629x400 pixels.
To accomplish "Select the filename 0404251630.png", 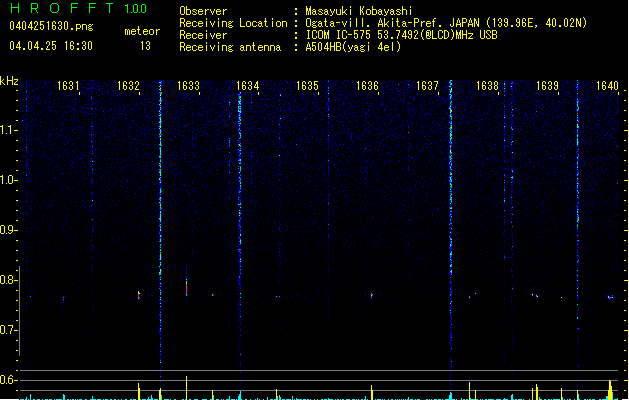I will (x=51, y=26).
